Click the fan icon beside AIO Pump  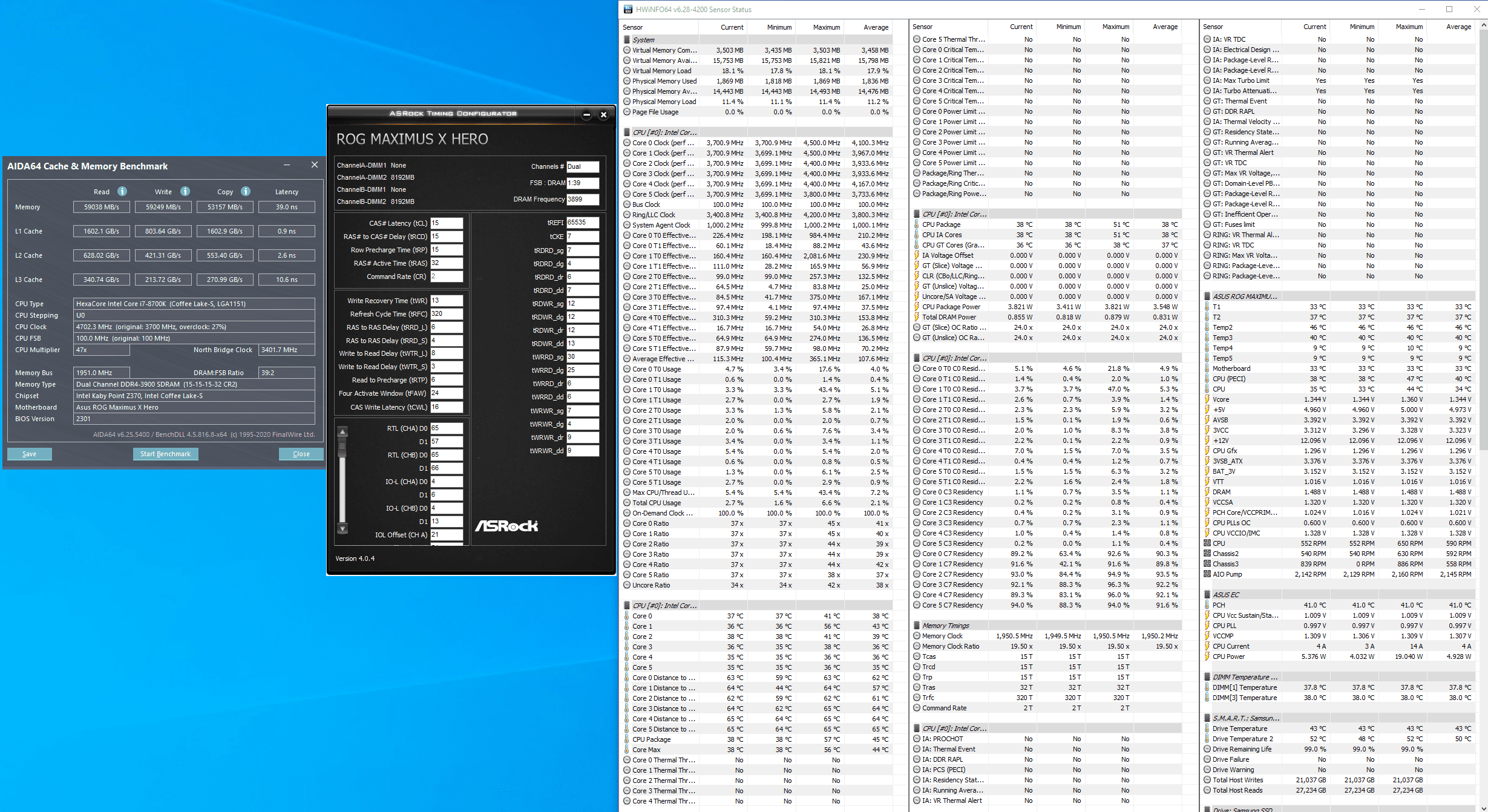pyautogui.click(x=1207, y=574)
